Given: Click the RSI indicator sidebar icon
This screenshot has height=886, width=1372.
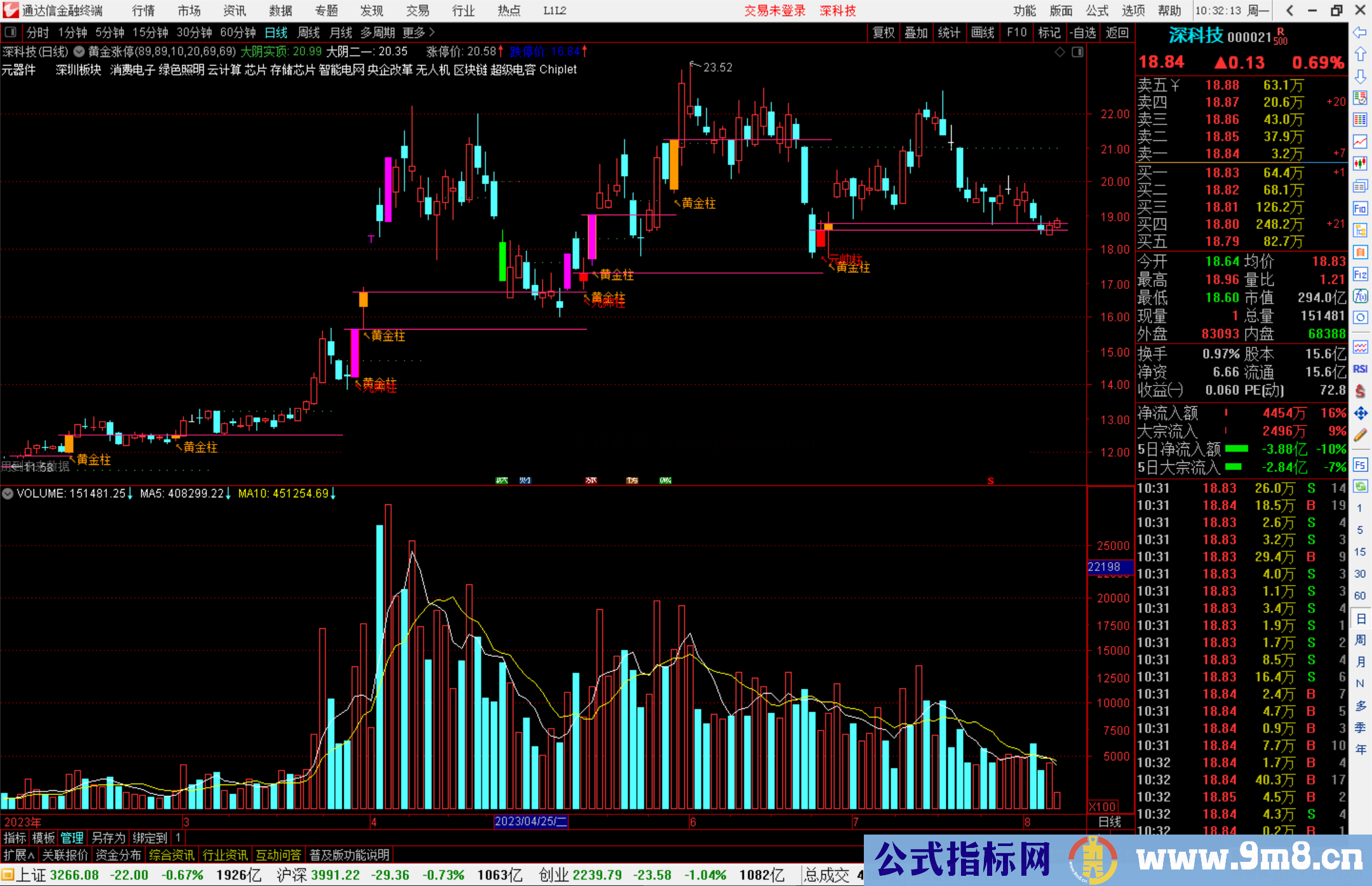Looking at the screenshot, I should click(x=1360, y=369).
